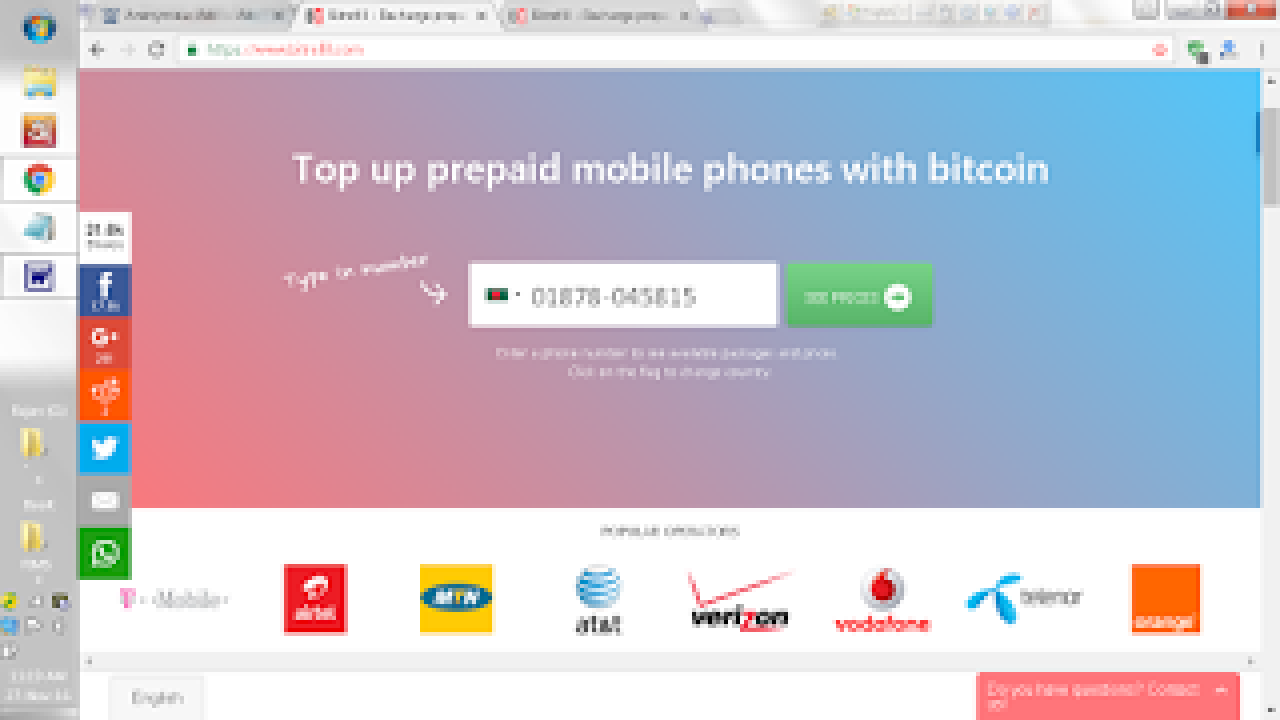Open the Vodafone operator option
This screenshot has height=720, width=1280.
882,600
